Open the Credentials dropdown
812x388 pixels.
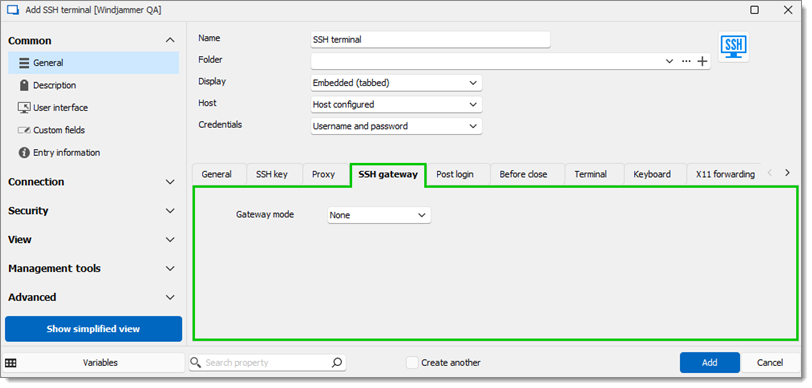pos(396,126)
